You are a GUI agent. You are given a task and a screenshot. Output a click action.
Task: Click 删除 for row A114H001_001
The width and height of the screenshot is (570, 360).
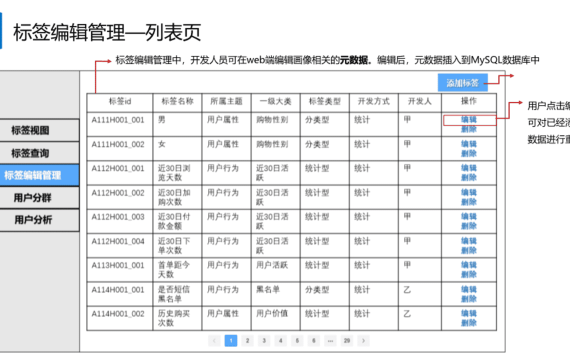click(x=469, y=299)
